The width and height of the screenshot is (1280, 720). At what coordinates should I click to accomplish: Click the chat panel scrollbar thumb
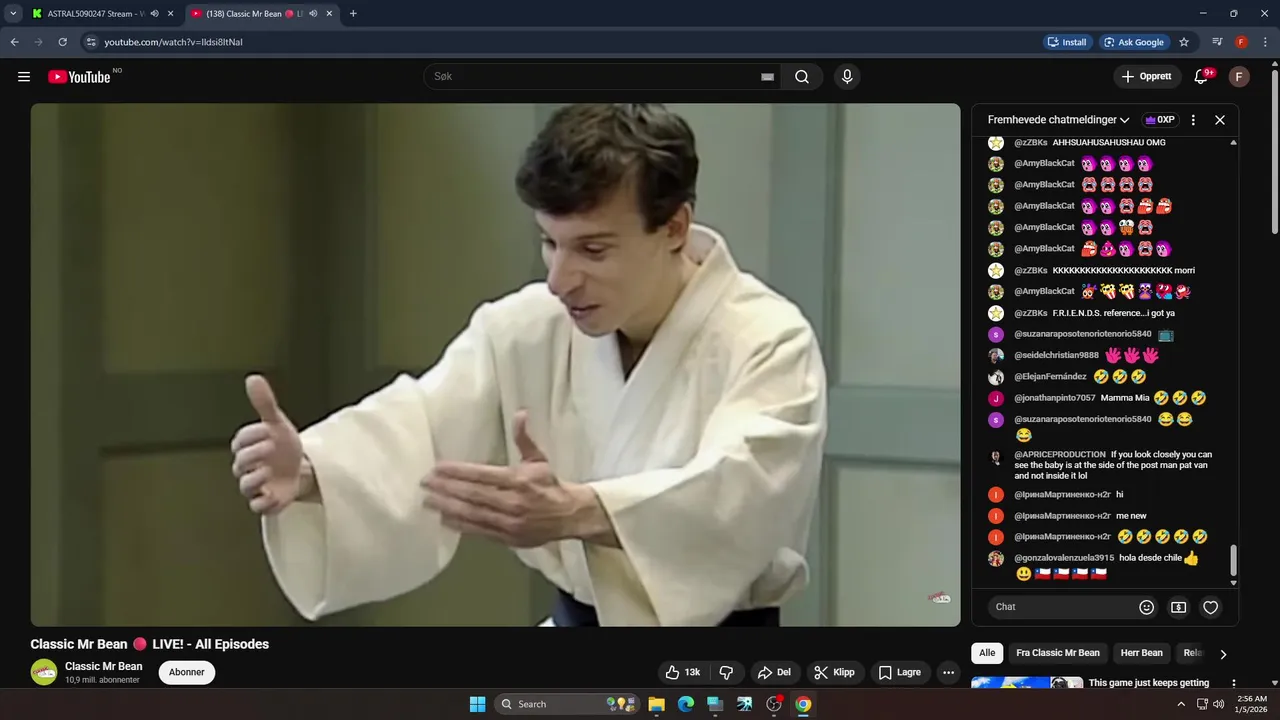[1233, 560]
